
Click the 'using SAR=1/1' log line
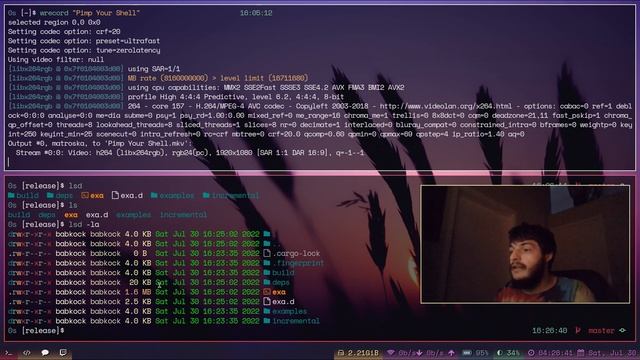click(154, 69)
